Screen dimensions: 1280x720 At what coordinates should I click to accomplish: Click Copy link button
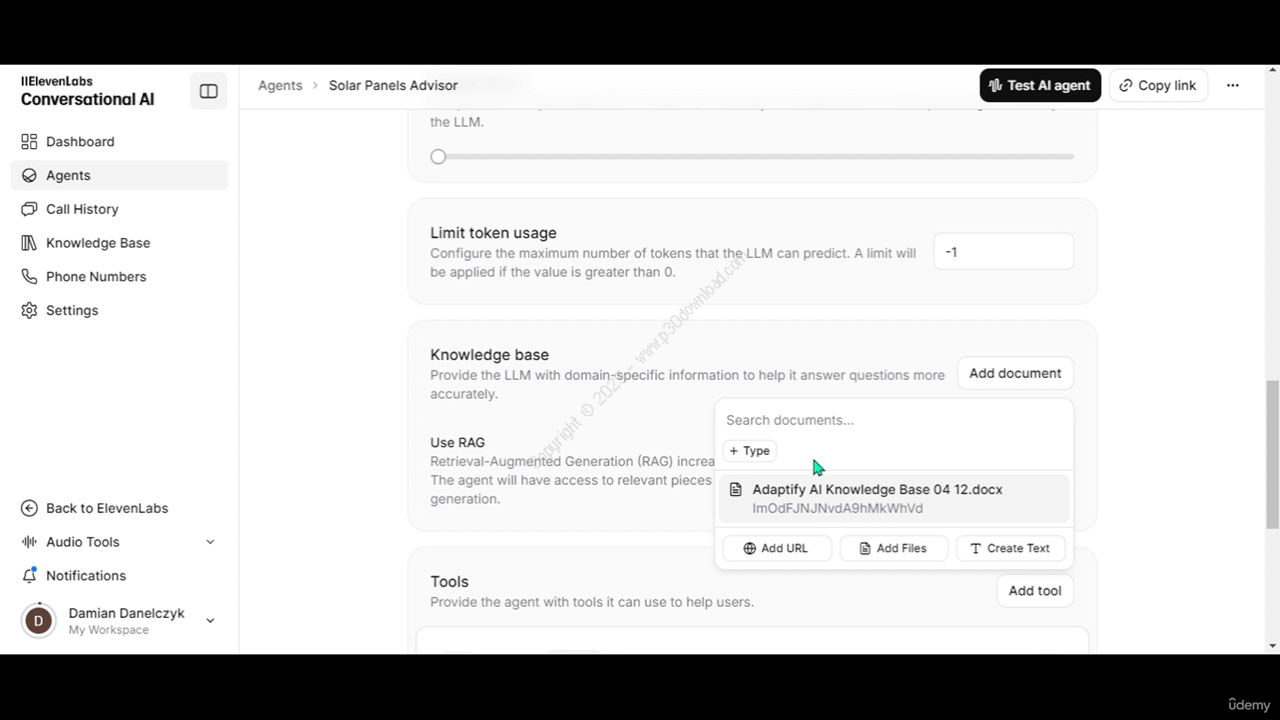1158,85
